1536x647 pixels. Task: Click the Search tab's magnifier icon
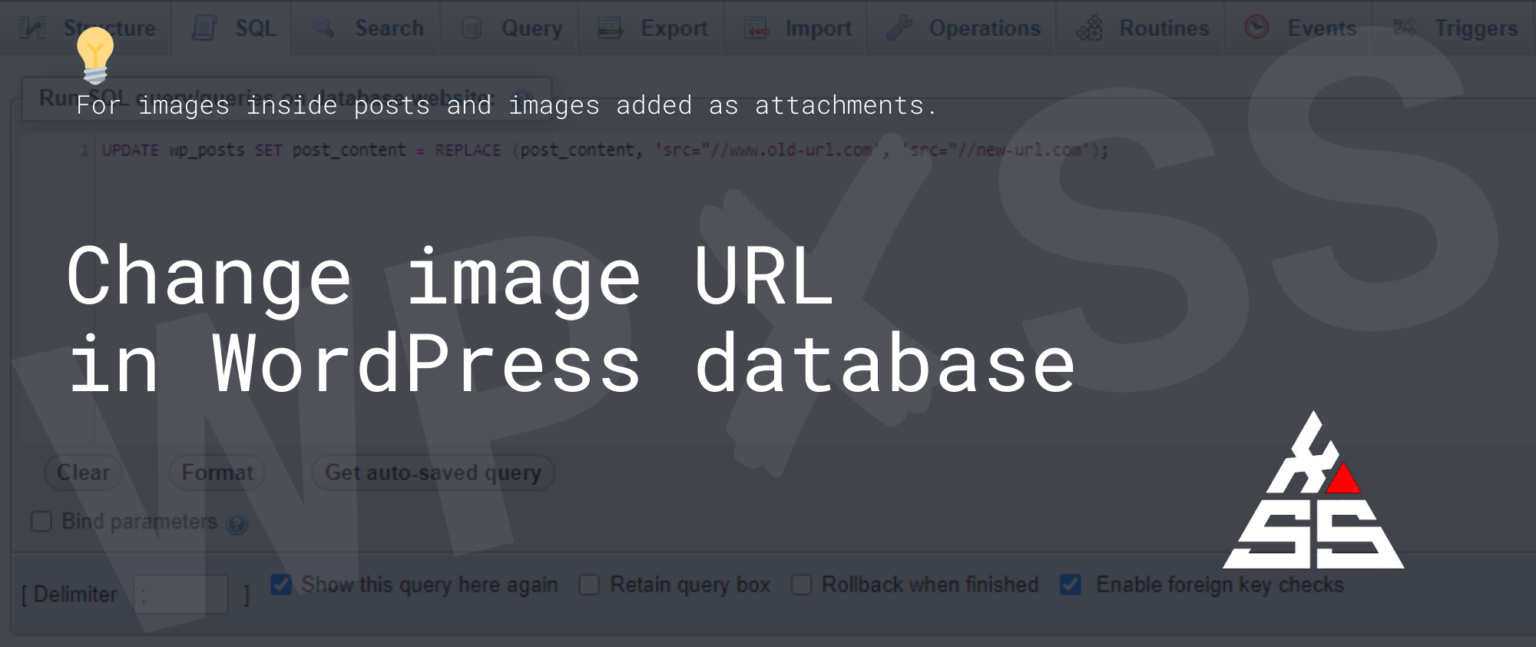[x=323, y=28]
